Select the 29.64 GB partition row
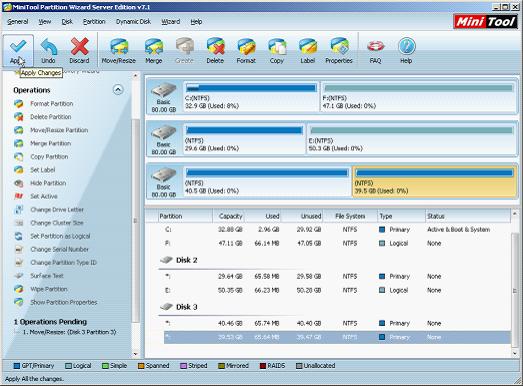This screenshot has width=523, height=386. coord(337,277)
